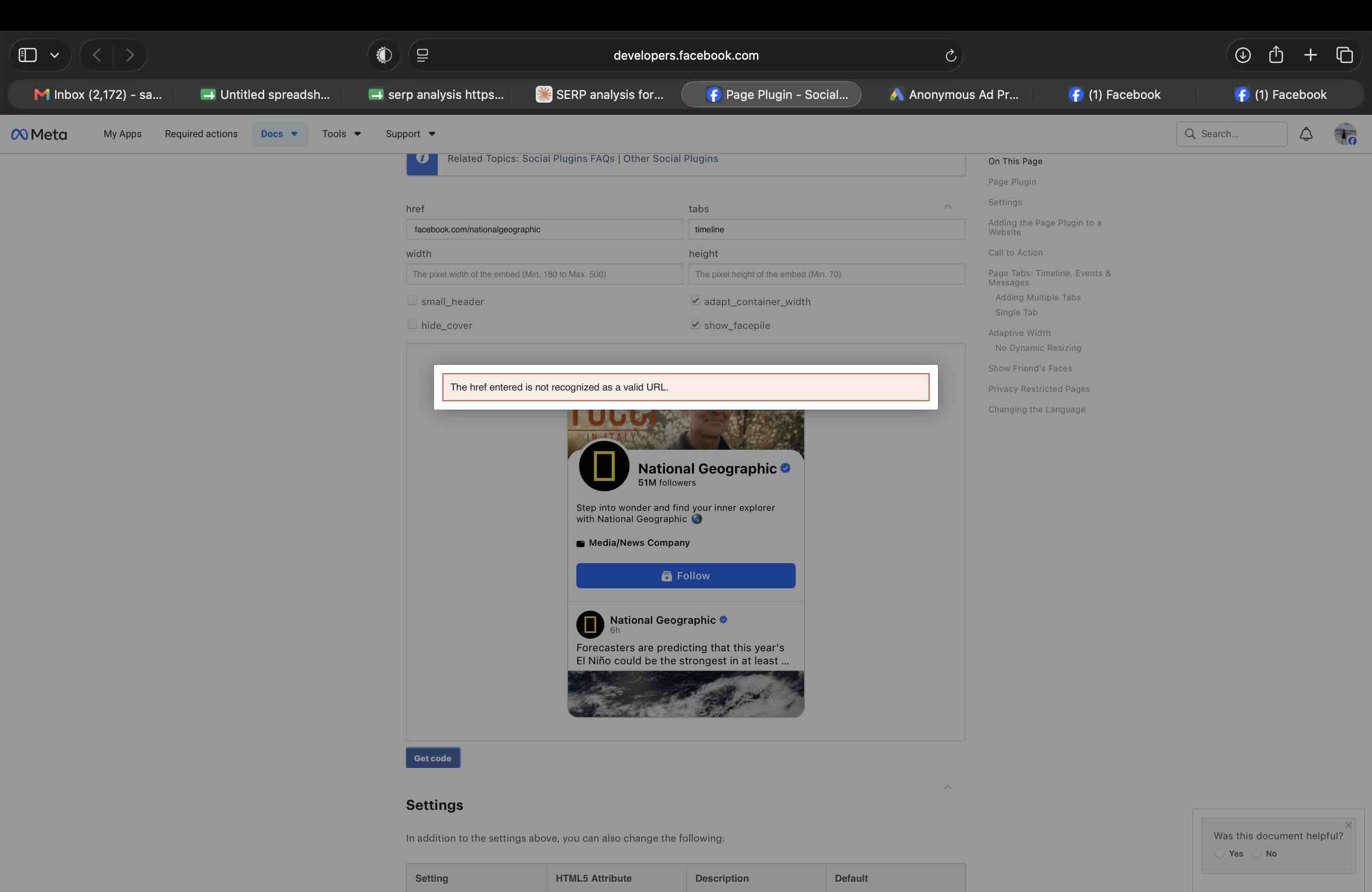Image resolution: width=1372 pixels, height=892 pixels.
Task: Open Required actions link
Action: coord(201,134)
